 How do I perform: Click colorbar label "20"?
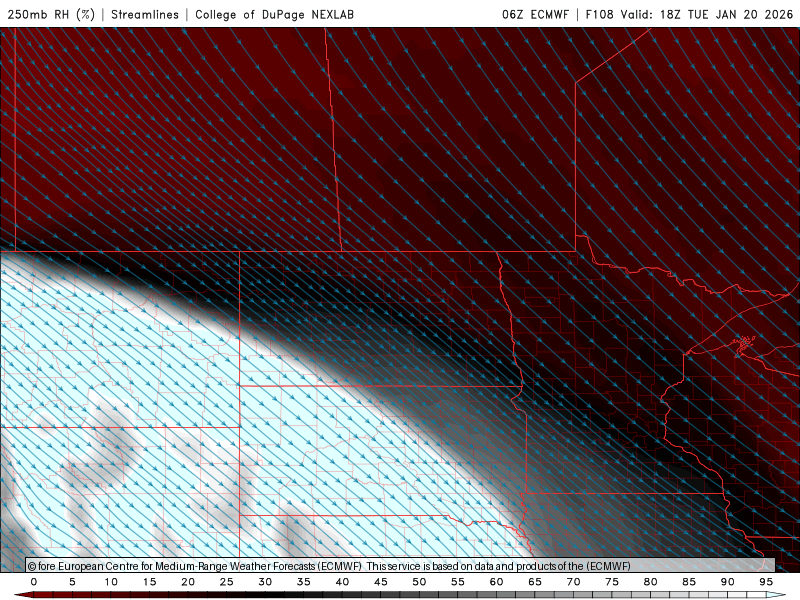point(188,582)
